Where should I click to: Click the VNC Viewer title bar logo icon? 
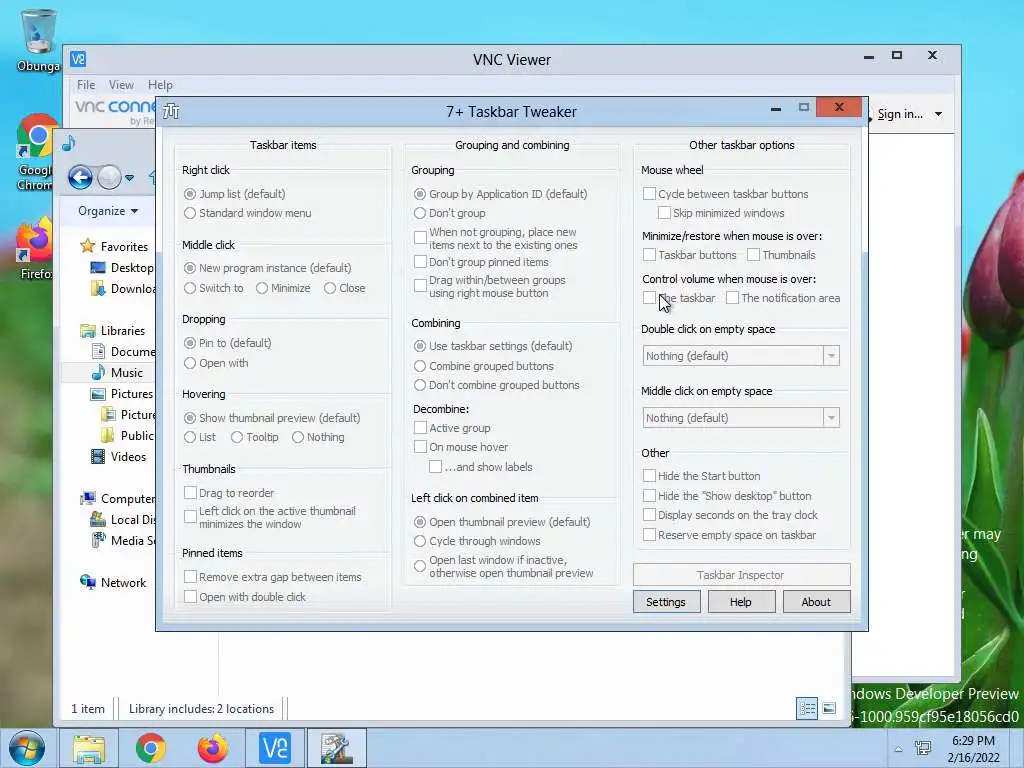pos(78,59)
